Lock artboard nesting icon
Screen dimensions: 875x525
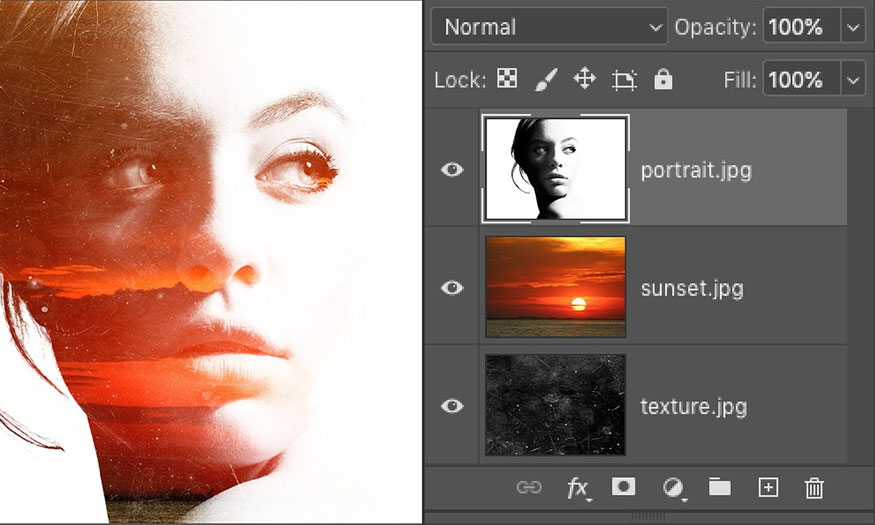pos(624,80)
